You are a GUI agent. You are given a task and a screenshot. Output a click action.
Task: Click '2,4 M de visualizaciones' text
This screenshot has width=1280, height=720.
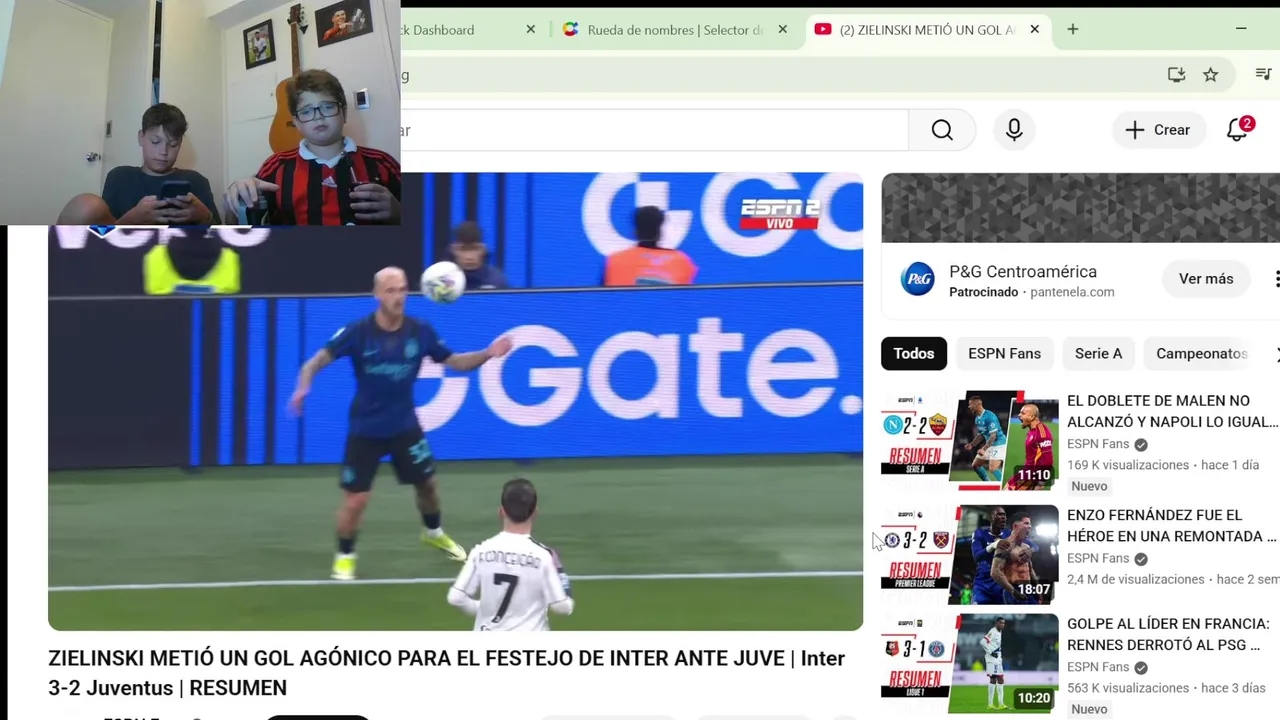[1136, 579]
